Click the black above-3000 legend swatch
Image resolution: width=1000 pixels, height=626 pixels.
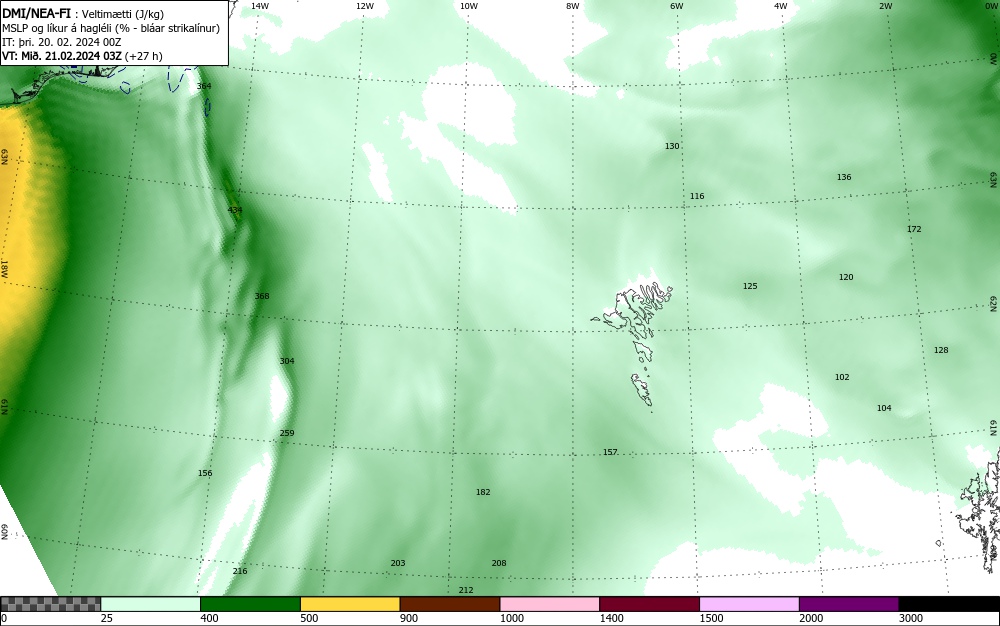tap(949, 604)
